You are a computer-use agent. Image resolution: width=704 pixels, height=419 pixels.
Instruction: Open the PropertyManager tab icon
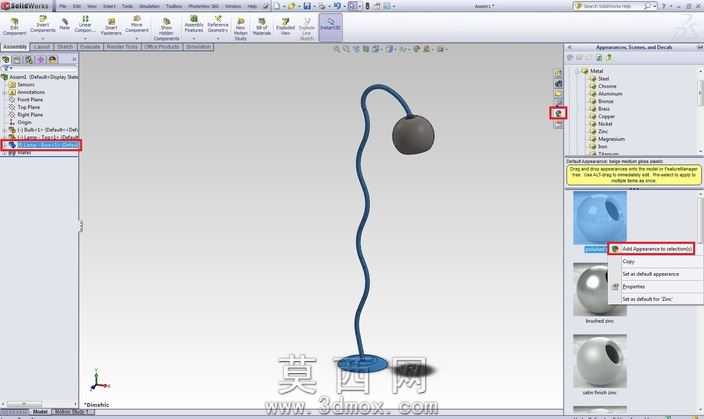(17, 60)
